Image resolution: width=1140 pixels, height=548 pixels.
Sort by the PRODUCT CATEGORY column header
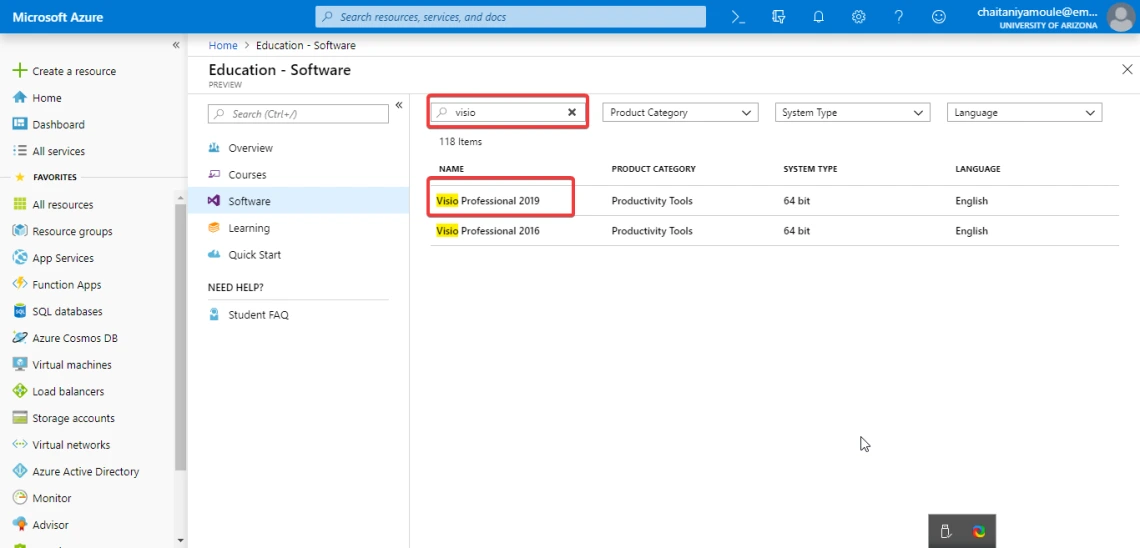654,169
